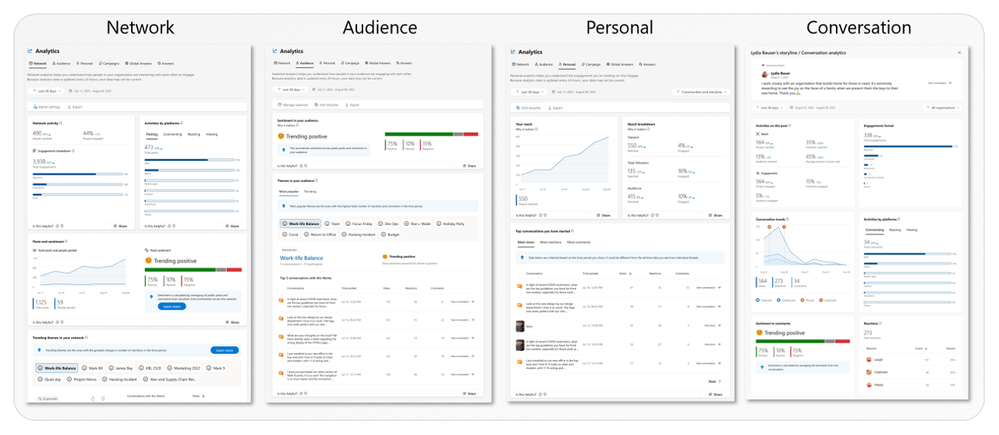Click the red negative segment of Network sentiment bar
The image size is (999, 435).
pyautogui.click(x=234, y=269)
